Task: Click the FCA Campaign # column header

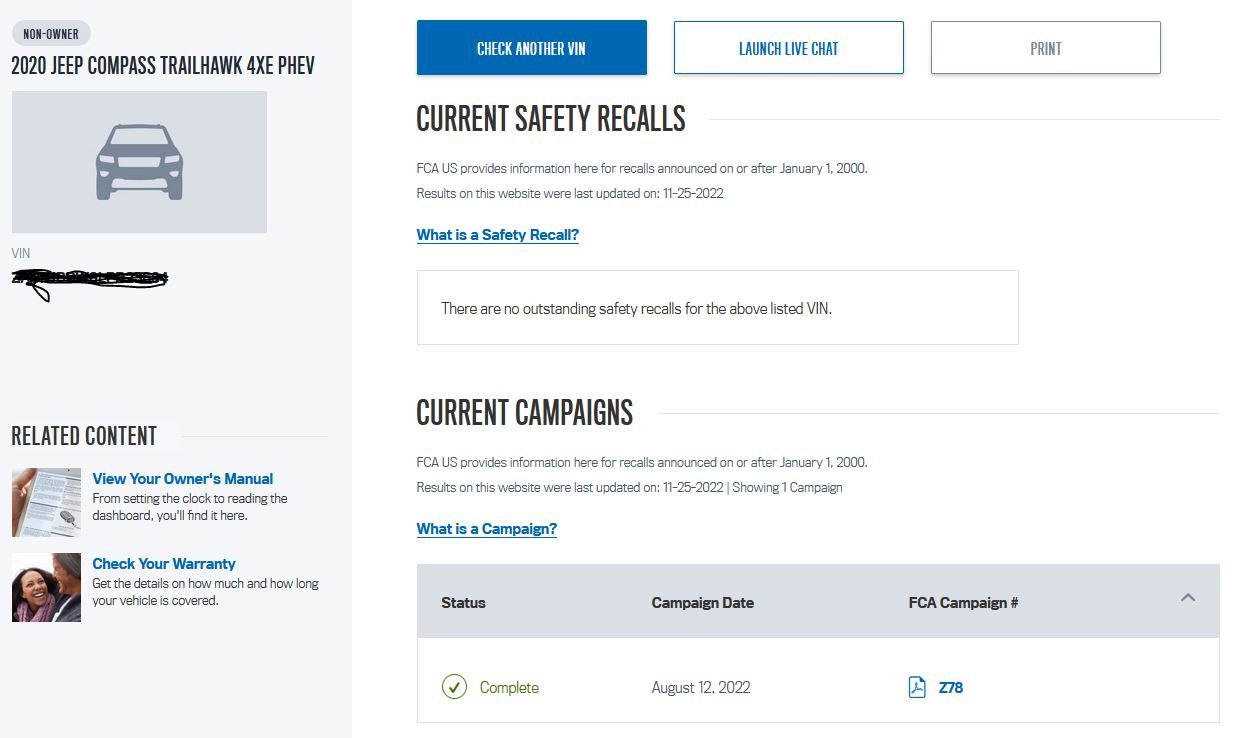Action: pos(963,603)
